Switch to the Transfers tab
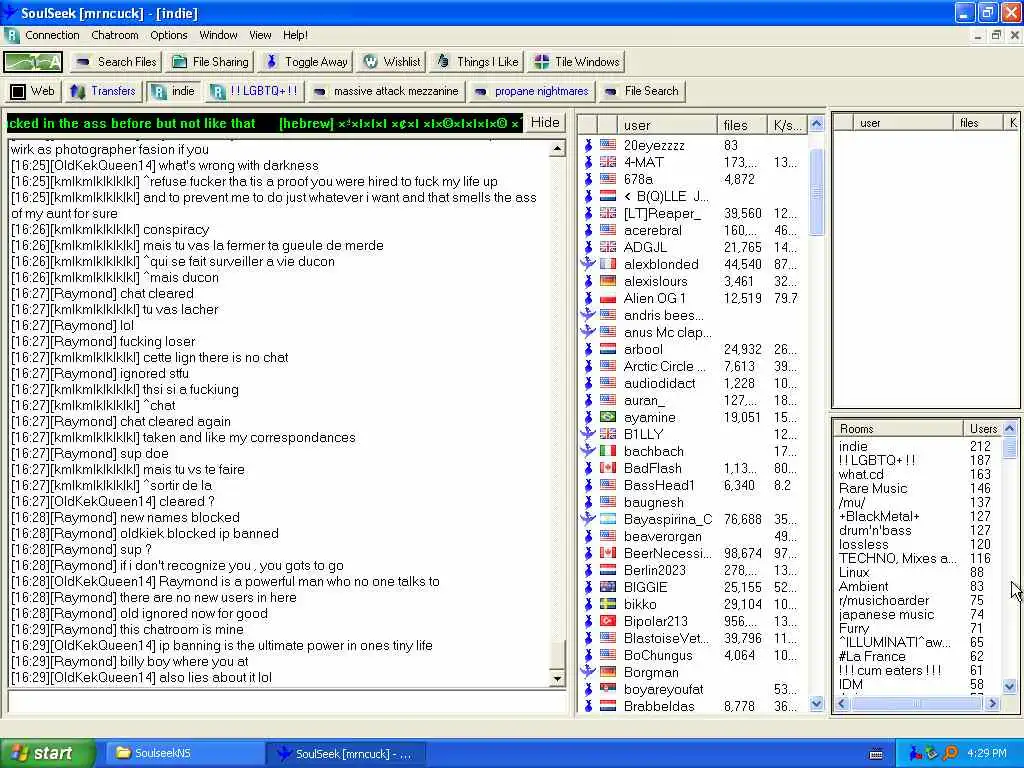The height and width of the screenshot is (768, 1024). click(x=103, y=91)
